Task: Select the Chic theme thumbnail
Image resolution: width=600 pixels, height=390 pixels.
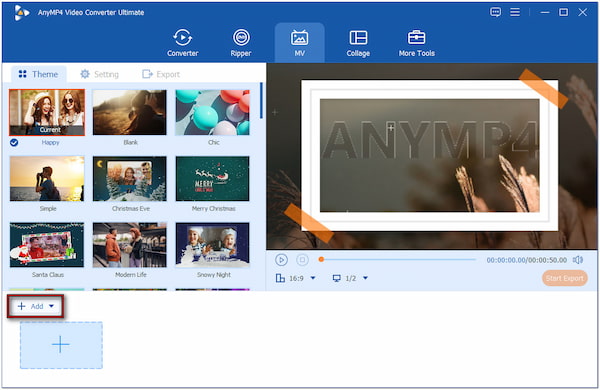Action: [212, 113]
